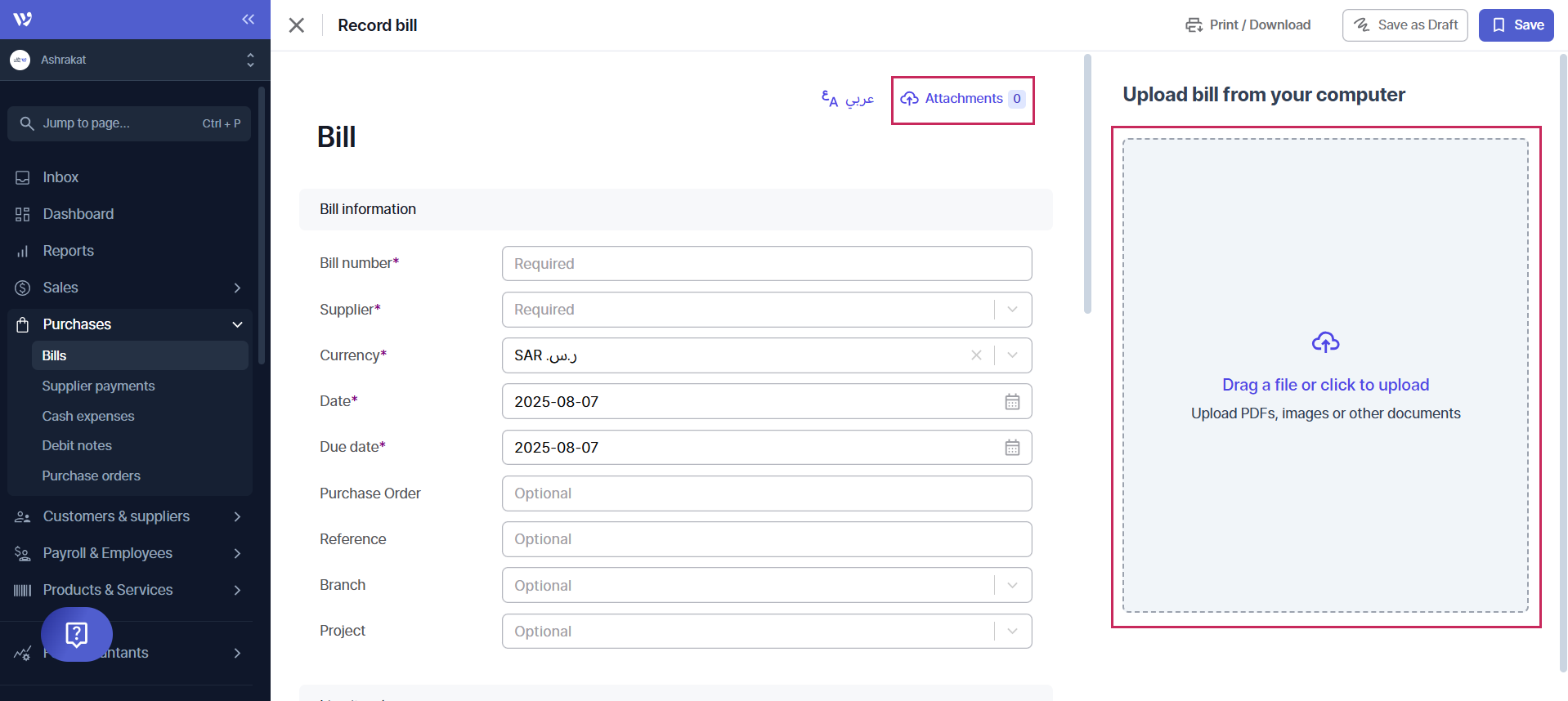Open the Project dropdown
The height and width of the screenshot is (701, 1568).
click(x=1012, y=632)
